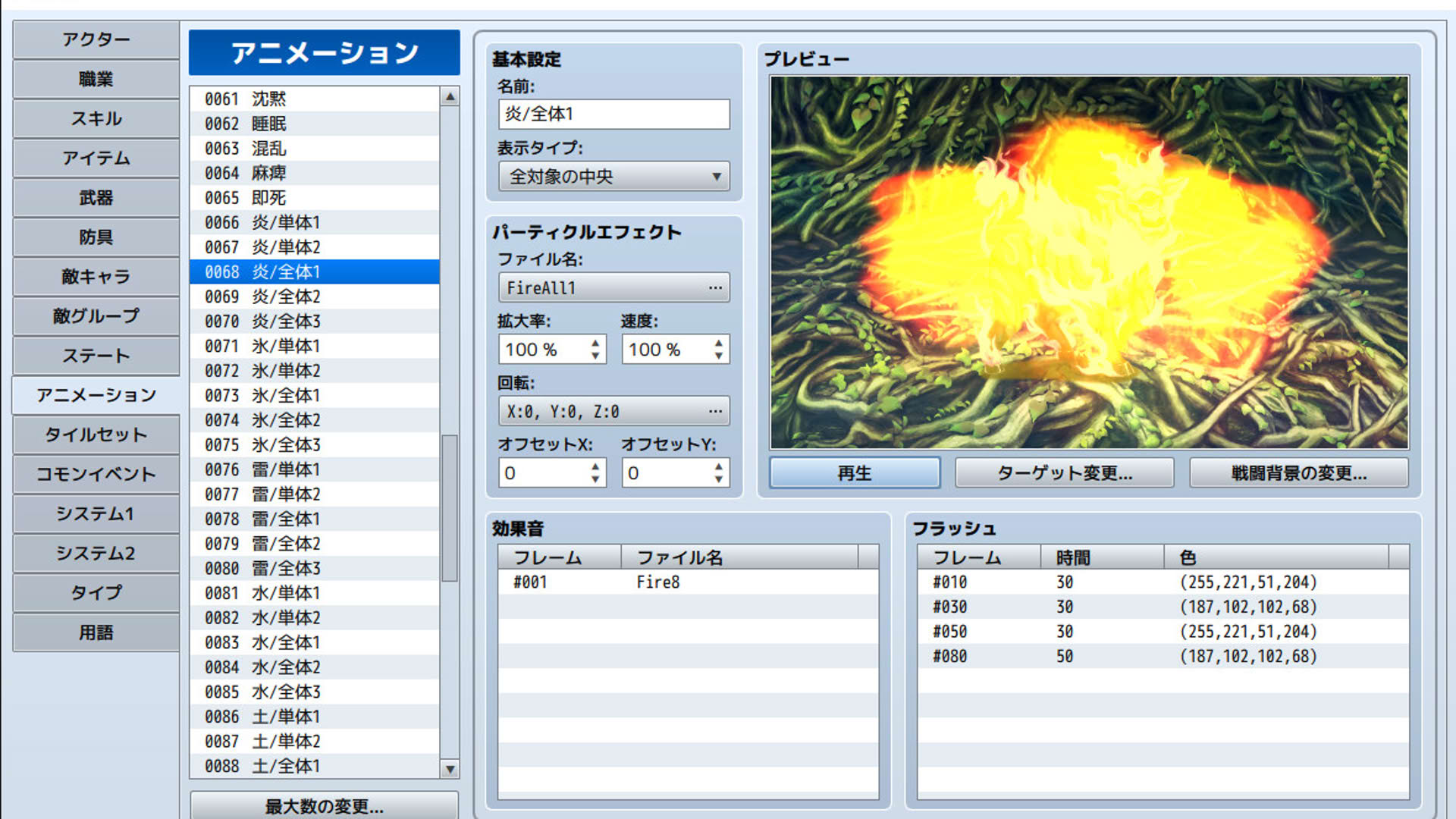Image resolution: width=1456 pixels, height=819 pixels.
Task: Expand the 表示タイプ dropdown 全対象の中央
Action: click(x=614, y=177)
